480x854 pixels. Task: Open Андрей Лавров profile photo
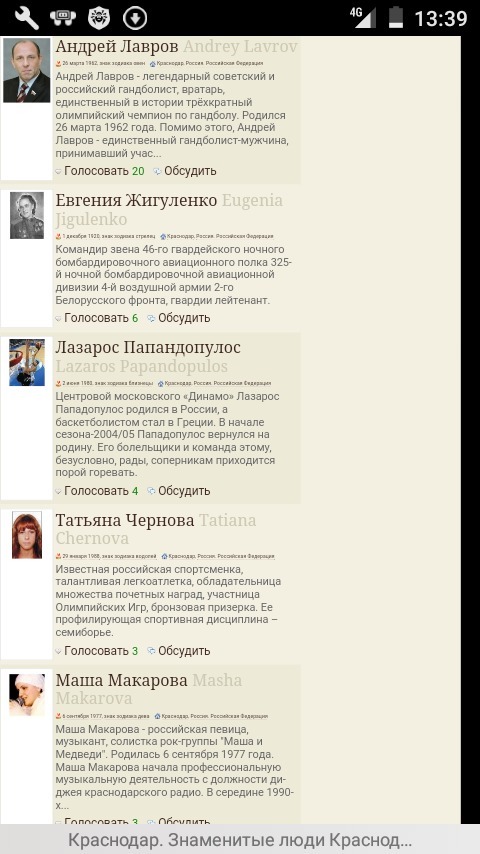(x=27, y=71)
